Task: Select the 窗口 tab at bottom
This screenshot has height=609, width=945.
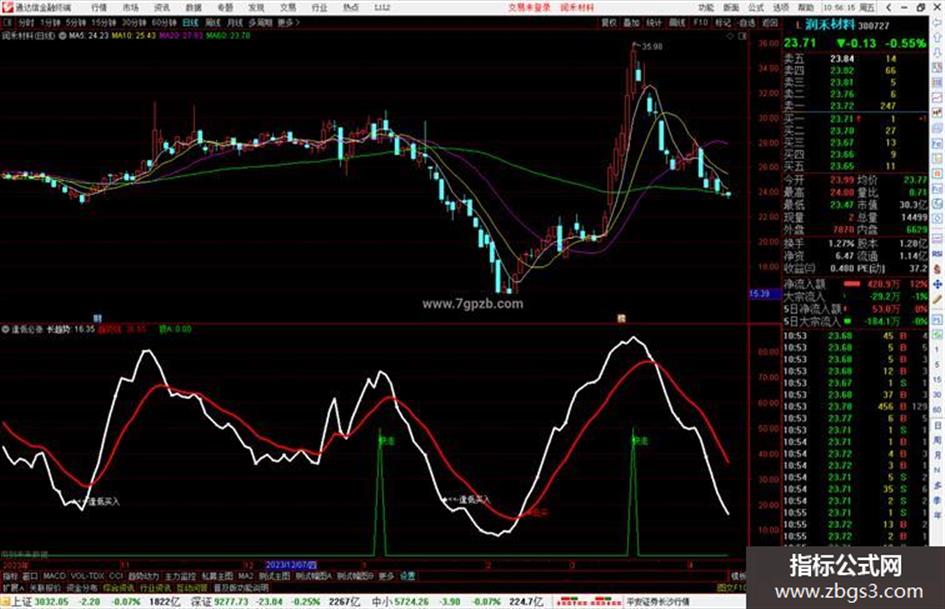Action: pos(30,576)
